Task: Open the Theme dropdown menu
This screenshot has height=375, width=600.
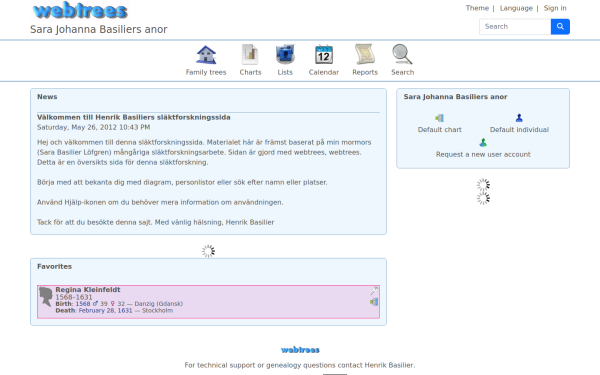Action: point(477,8)
